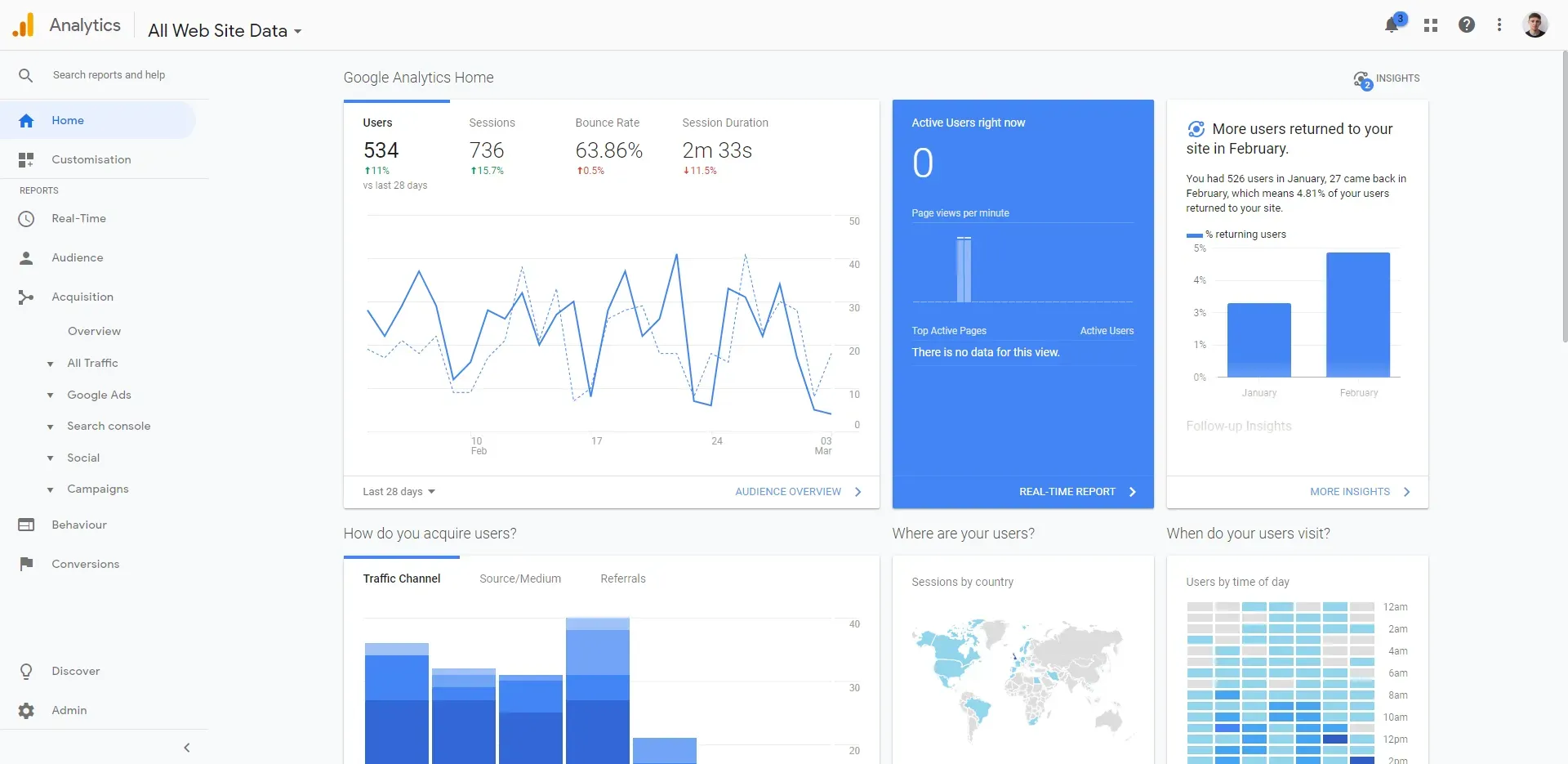
Task: Click the Behaviour window icon
Action: [x=26, y=525]
